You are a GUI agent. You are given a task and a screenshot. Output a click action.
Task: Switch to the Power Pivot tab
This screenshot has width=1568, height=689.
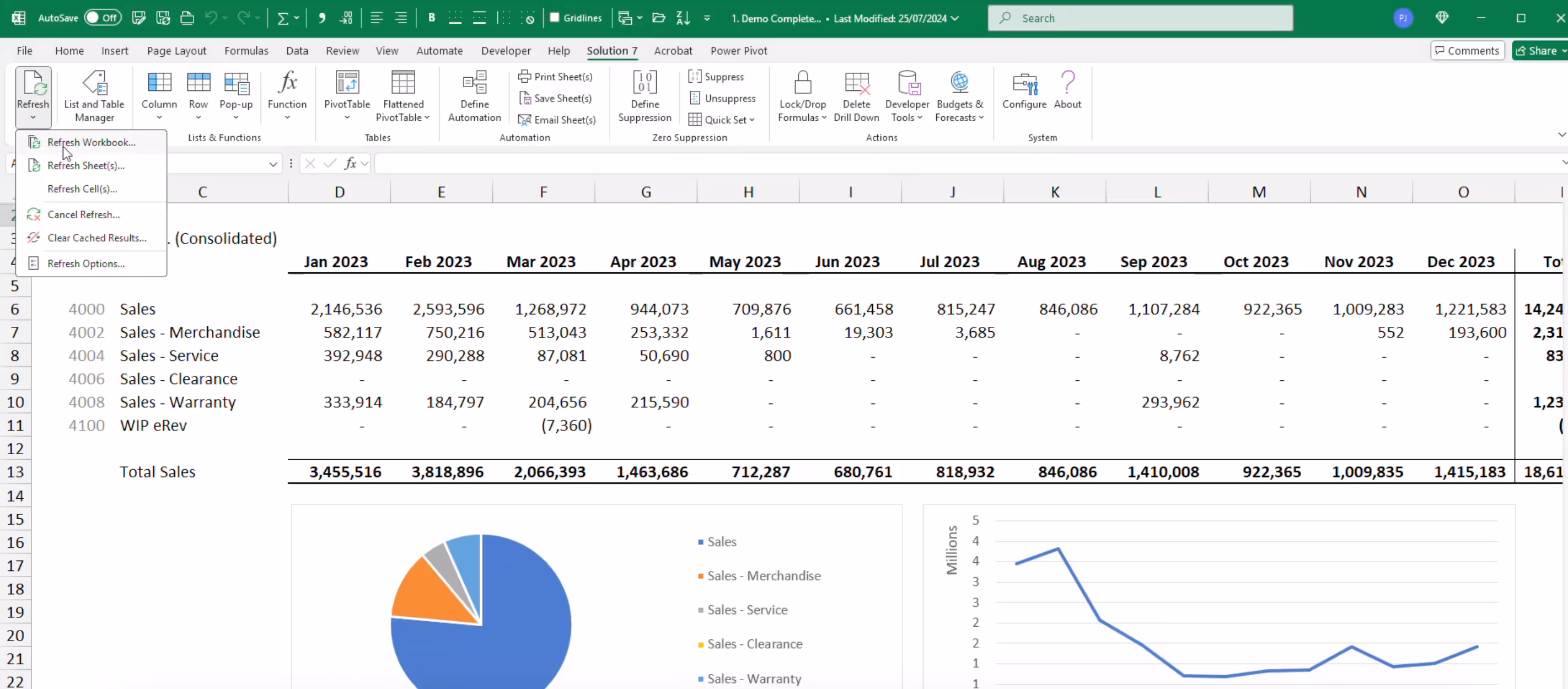pyautogui.click(x=738, y=51)
